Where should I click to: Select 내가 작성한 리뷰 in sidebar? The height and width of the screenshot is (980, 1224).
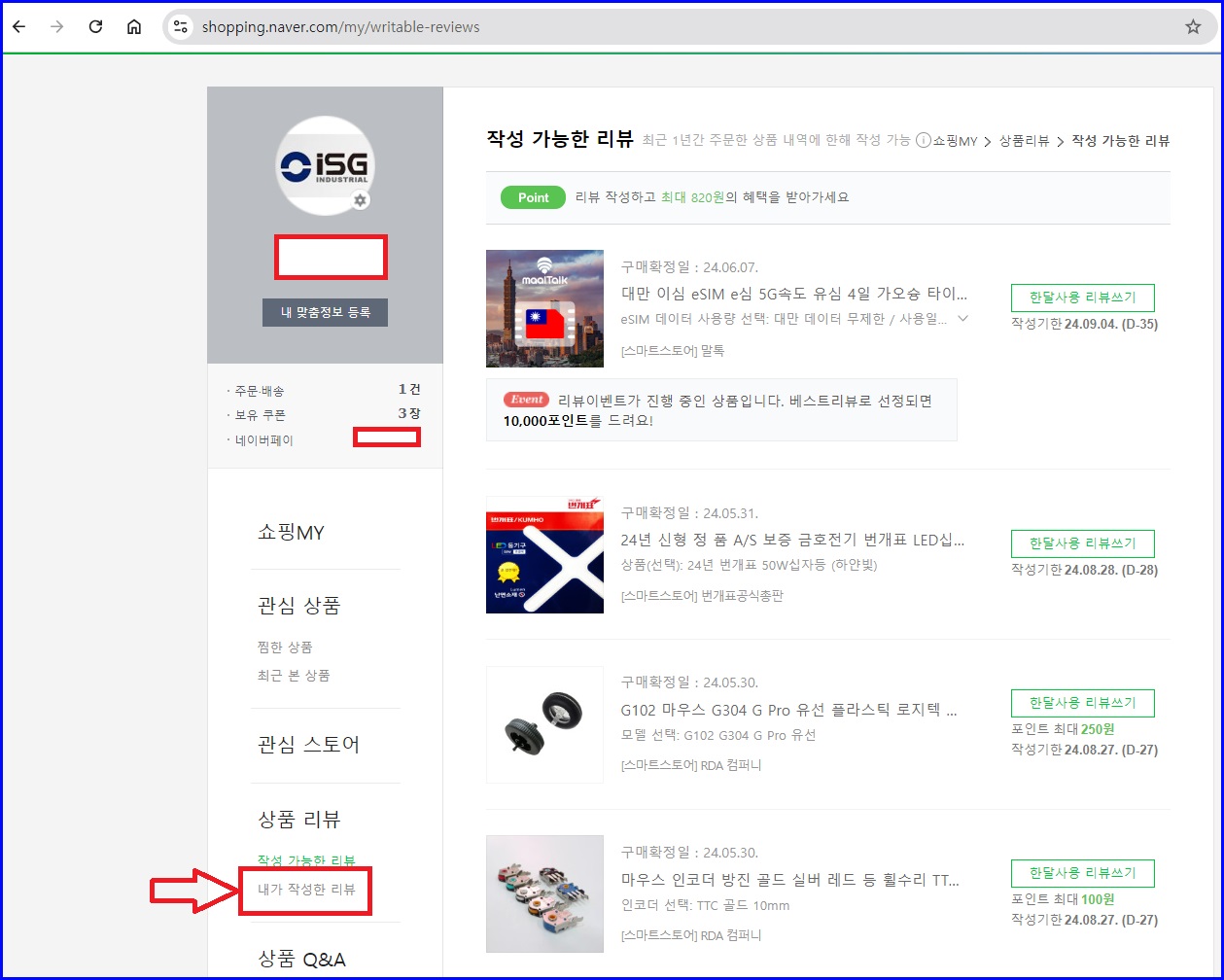pyautogui.click(x=306, y=889)
